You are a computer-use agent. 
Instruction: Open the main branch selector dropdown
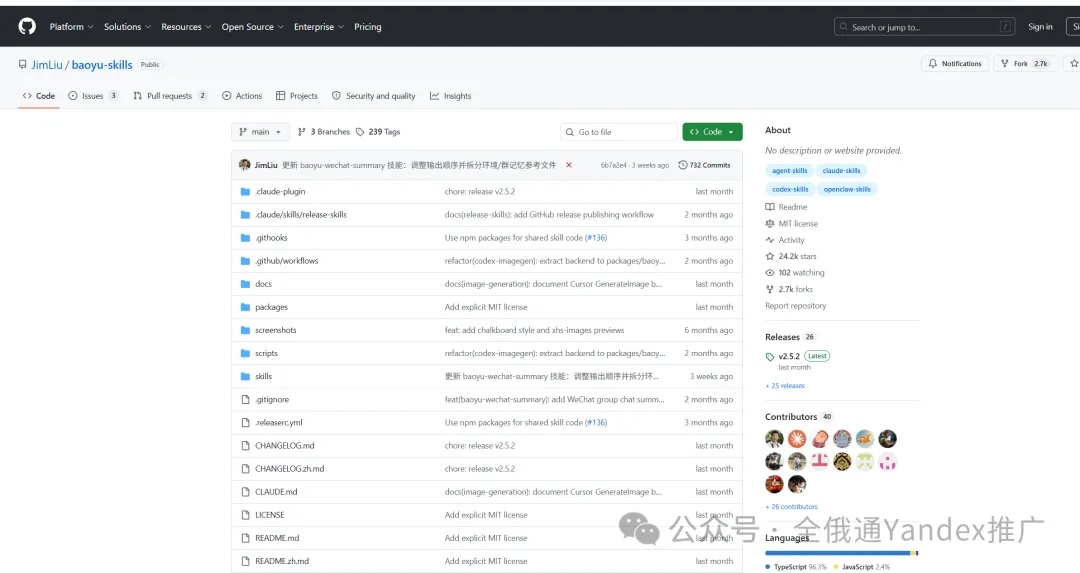click(260, 132)
